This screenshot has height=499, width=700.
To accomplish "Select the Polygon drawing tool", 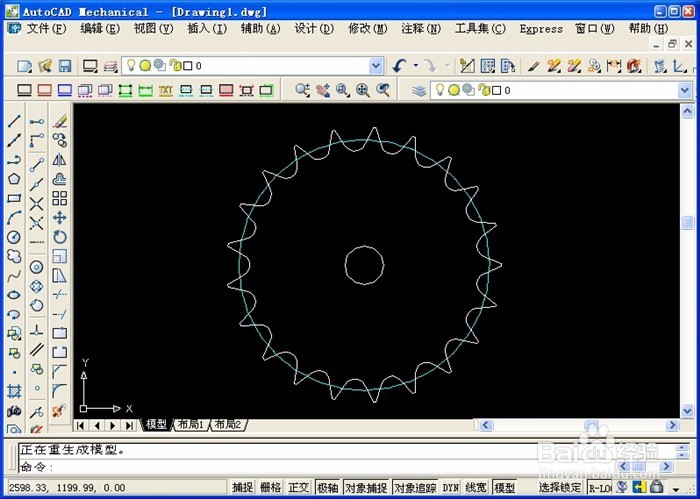I will tap(14, 179).
